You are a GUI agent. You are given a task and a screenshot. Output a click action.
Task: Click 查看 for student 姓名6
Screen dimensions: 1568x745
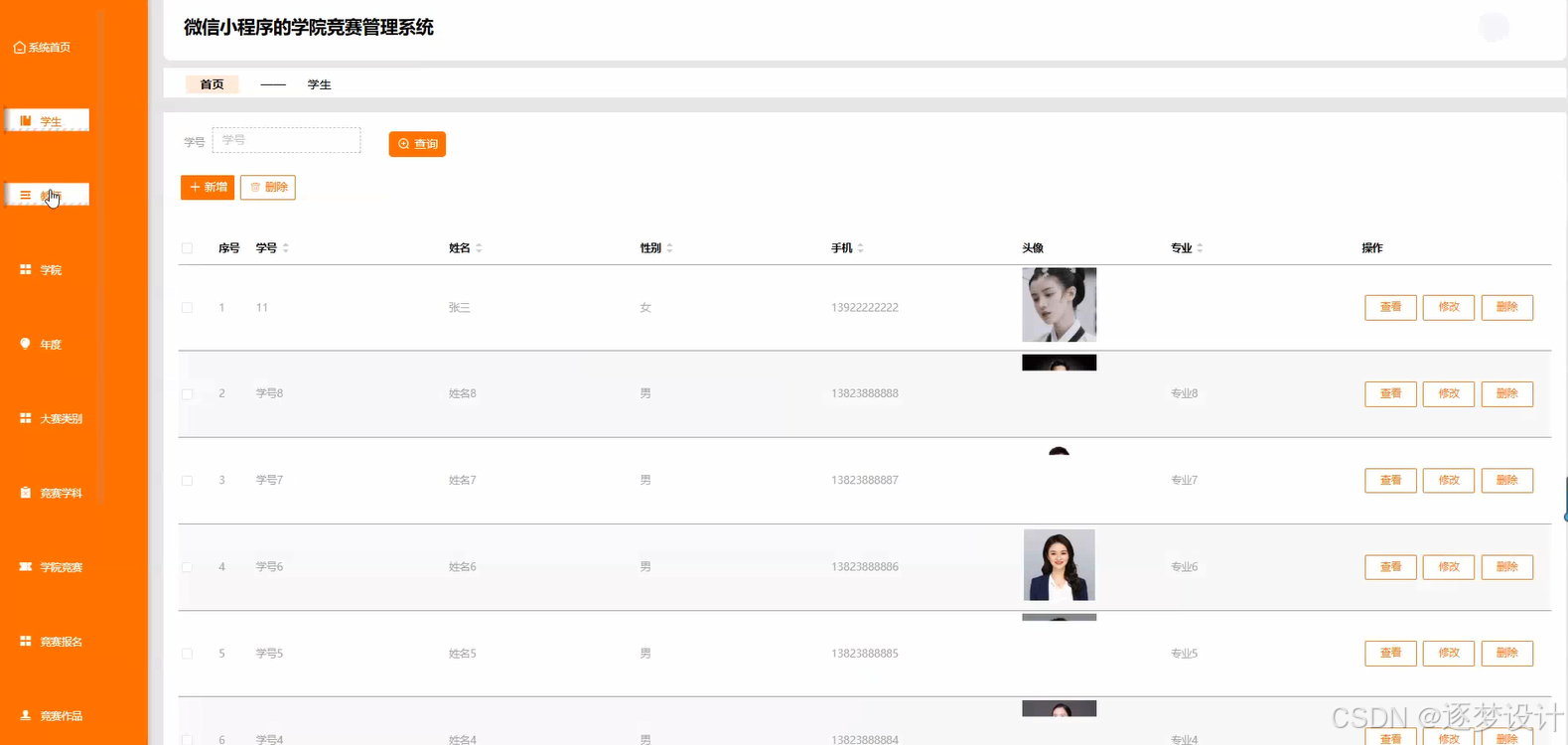(x=1390, y=566)
